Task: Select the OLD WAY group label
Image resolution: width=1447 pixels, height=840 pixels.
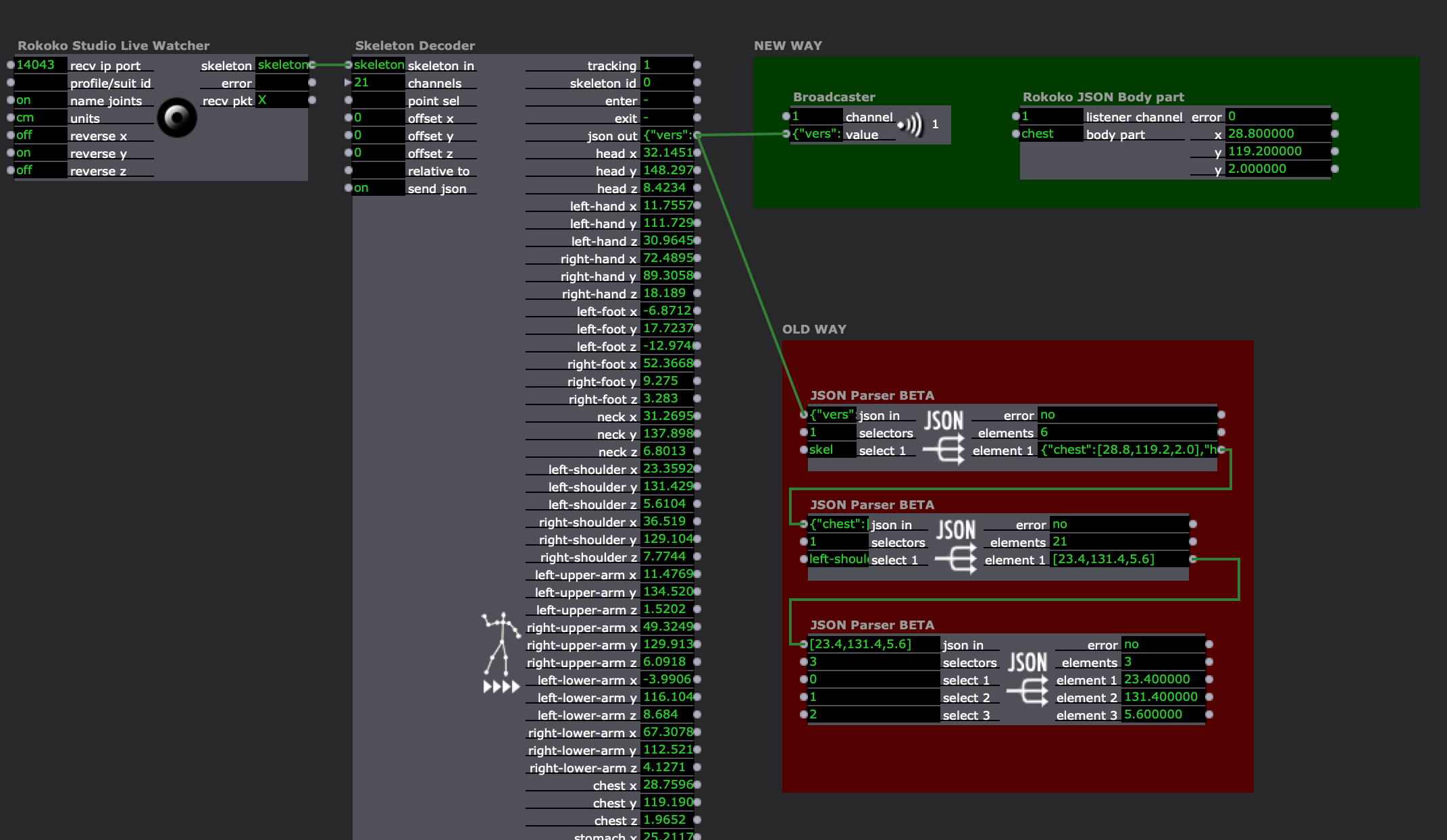Action: pyautogui.click(x=814, y=330)
